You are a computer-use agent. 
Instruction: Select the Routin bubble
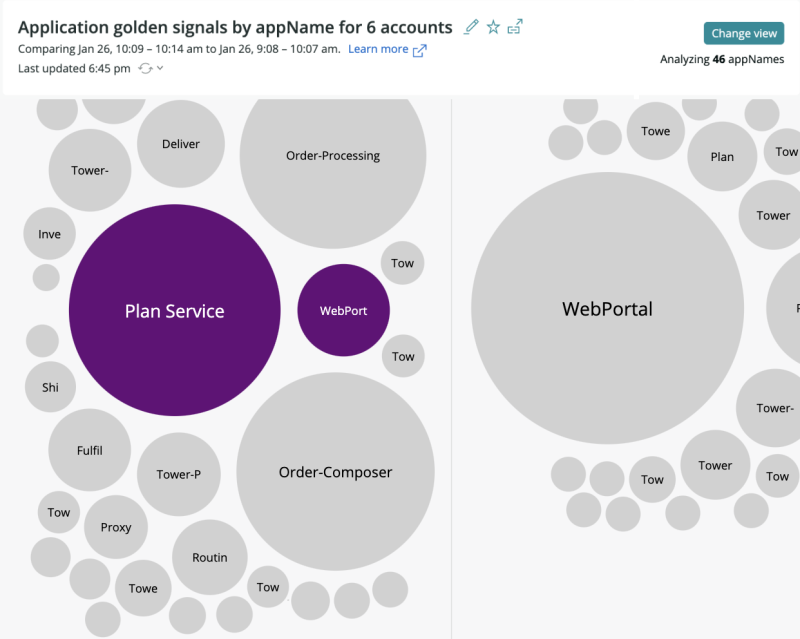(210, 557)
